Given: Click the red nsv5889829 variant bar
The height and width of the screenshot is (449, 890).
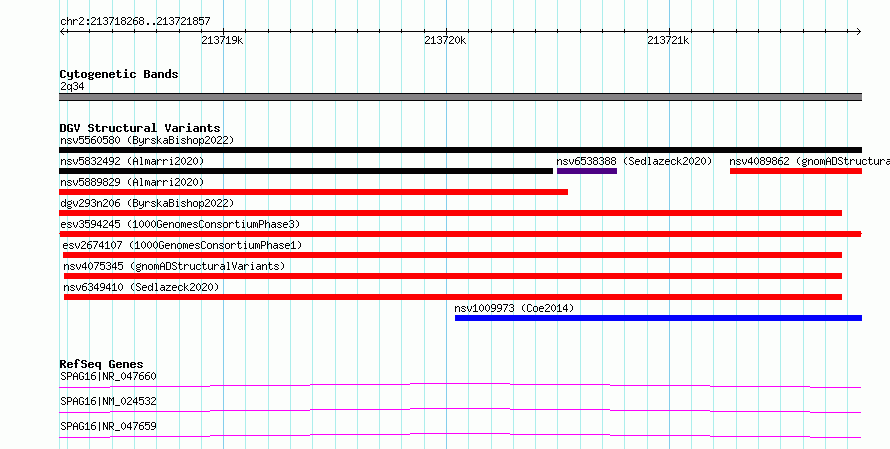Looking at the screenshot, I should click(313, 192).
